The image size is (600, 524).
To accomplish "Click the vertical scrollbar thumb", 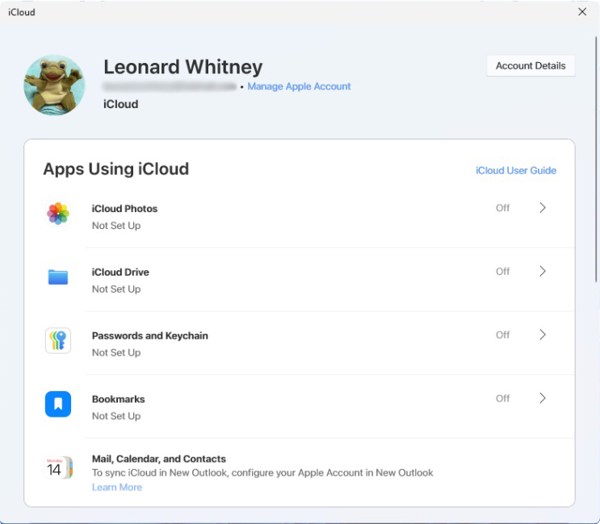I will click(596, 159).
